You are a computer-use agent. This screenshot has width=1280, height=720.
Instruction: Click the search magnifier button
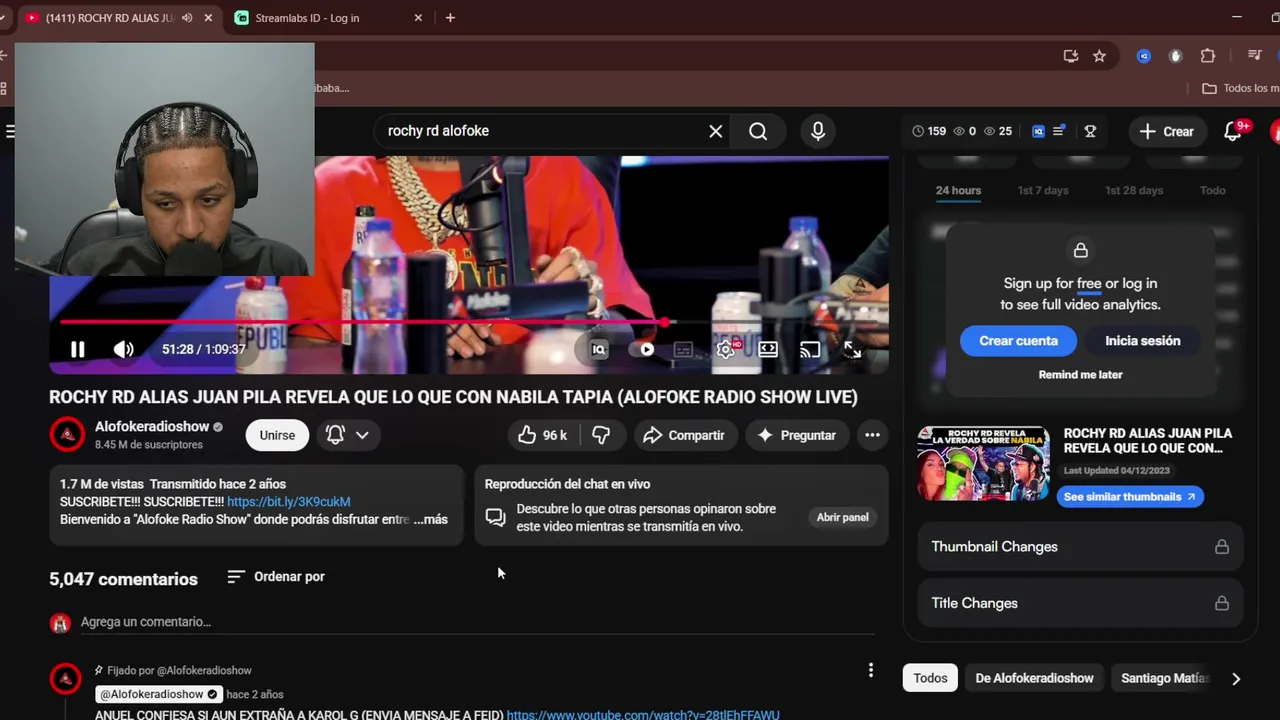[x=758, y=131]
